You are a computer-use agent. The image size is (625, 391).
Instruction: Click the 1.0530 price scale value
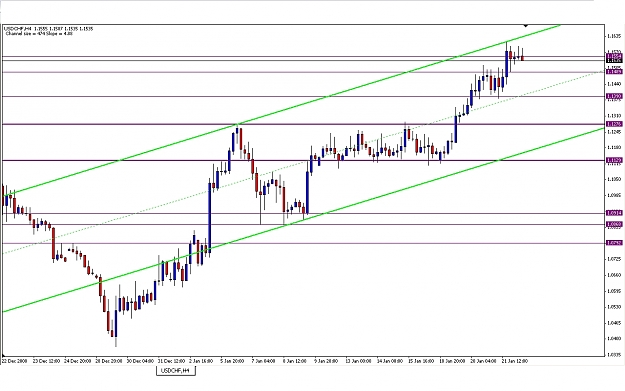tap(613, 307)
